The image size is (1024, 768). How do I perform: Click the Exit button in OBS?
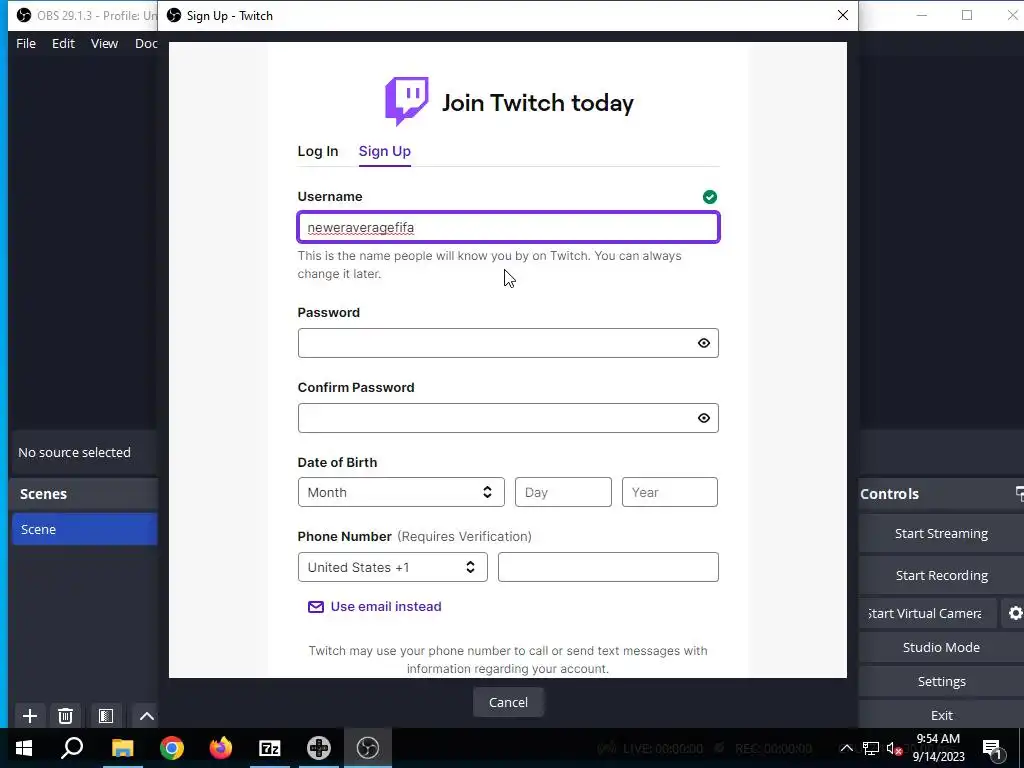click(941, 715)
